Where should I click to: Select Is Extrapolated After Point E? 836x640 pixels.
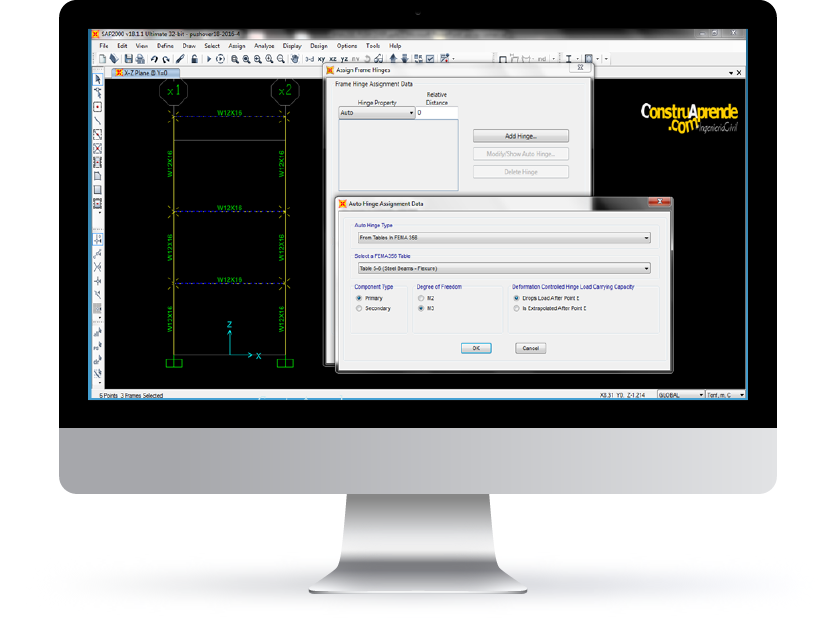click(516, 308)
